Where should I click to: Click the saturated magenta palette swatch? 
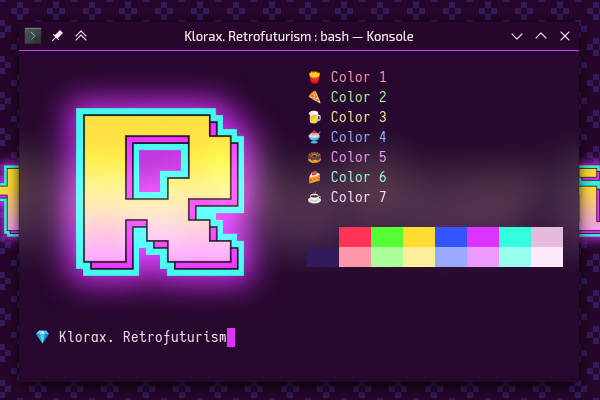(483, 237)
